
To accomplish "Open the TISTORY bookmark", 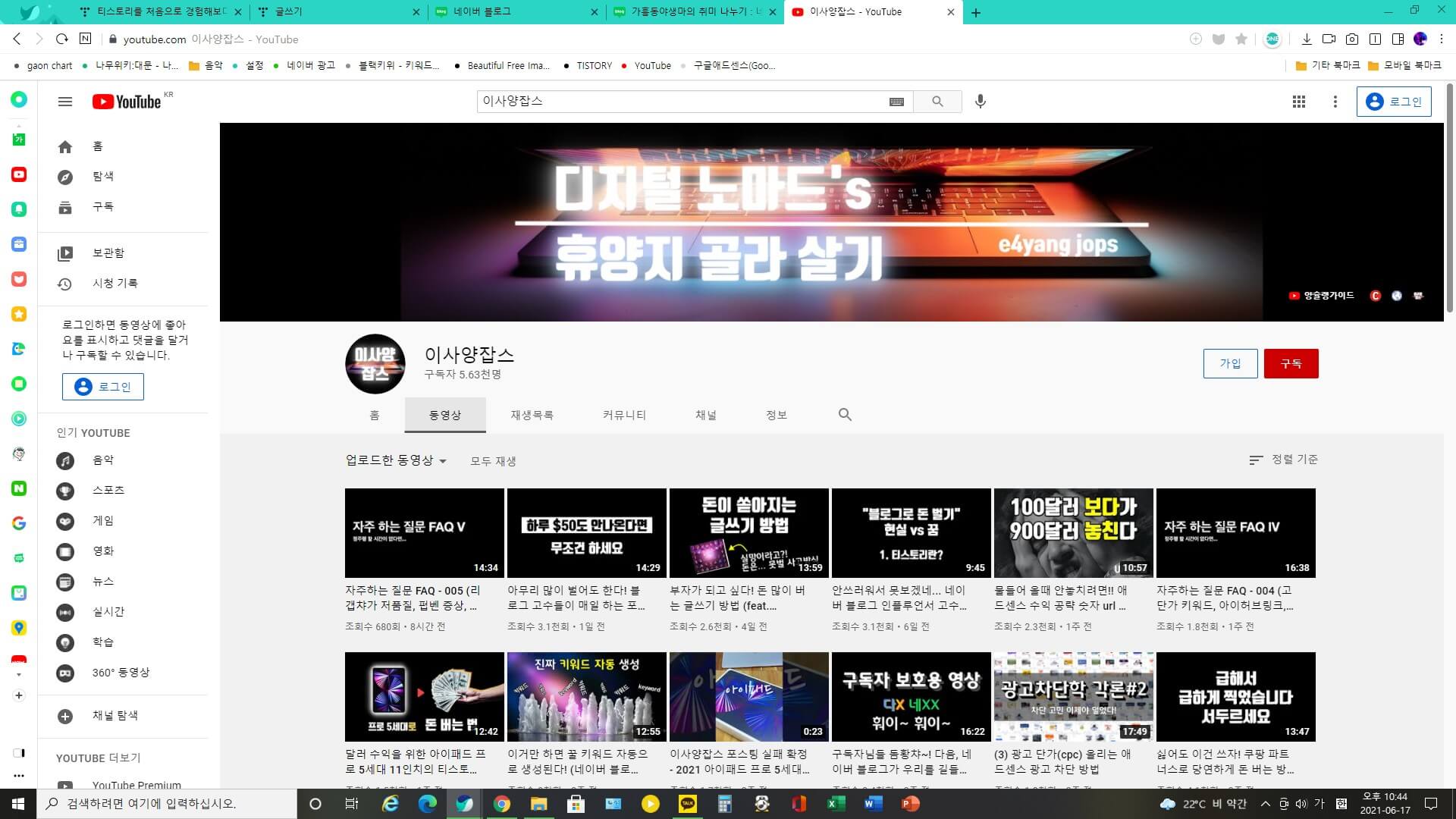I will [x=588, y=66].
